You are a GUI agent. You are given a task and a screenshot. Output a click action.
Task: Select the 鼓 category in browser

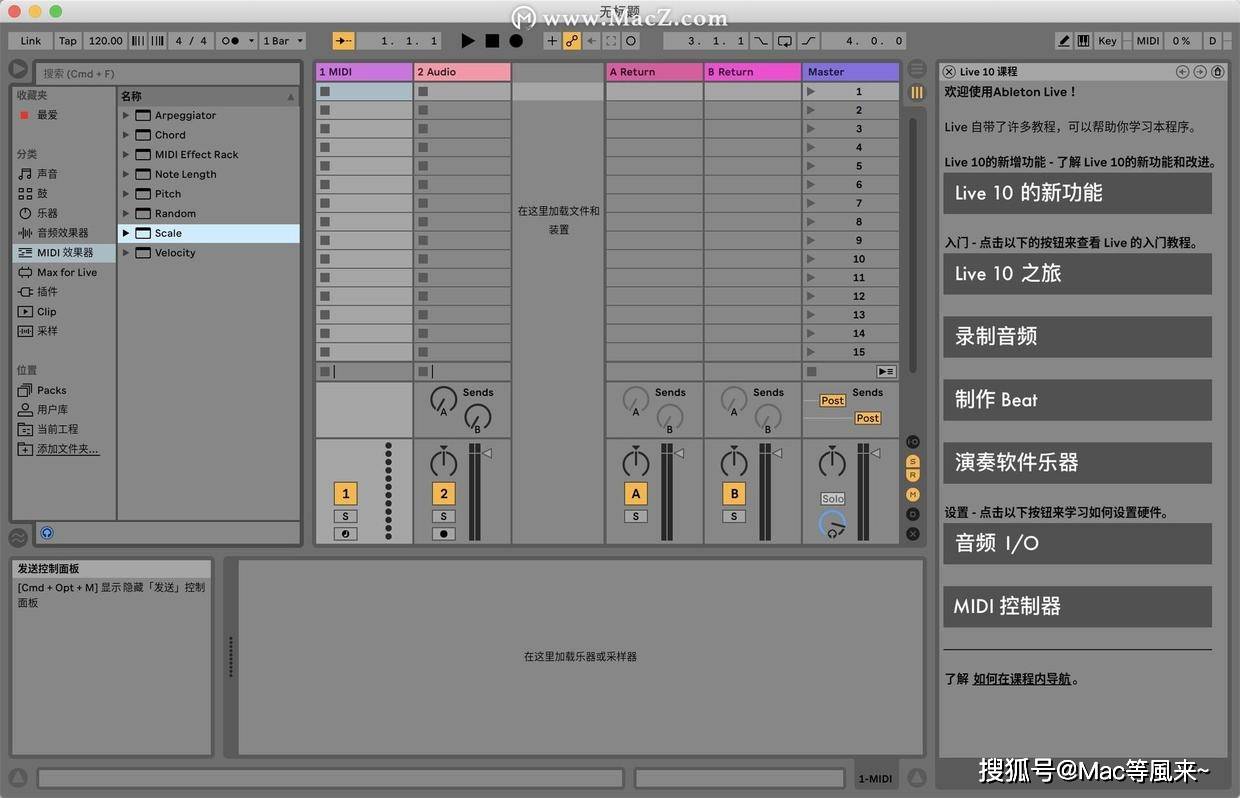pos(42,193)
